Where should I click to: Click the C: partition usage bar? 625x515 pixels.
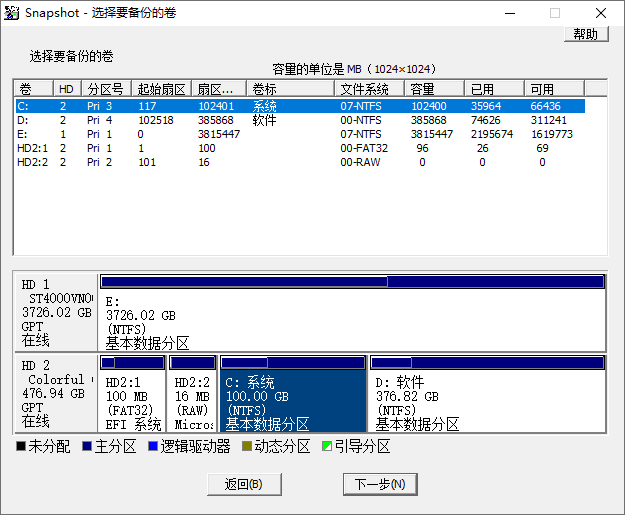(x=293, y=363)
